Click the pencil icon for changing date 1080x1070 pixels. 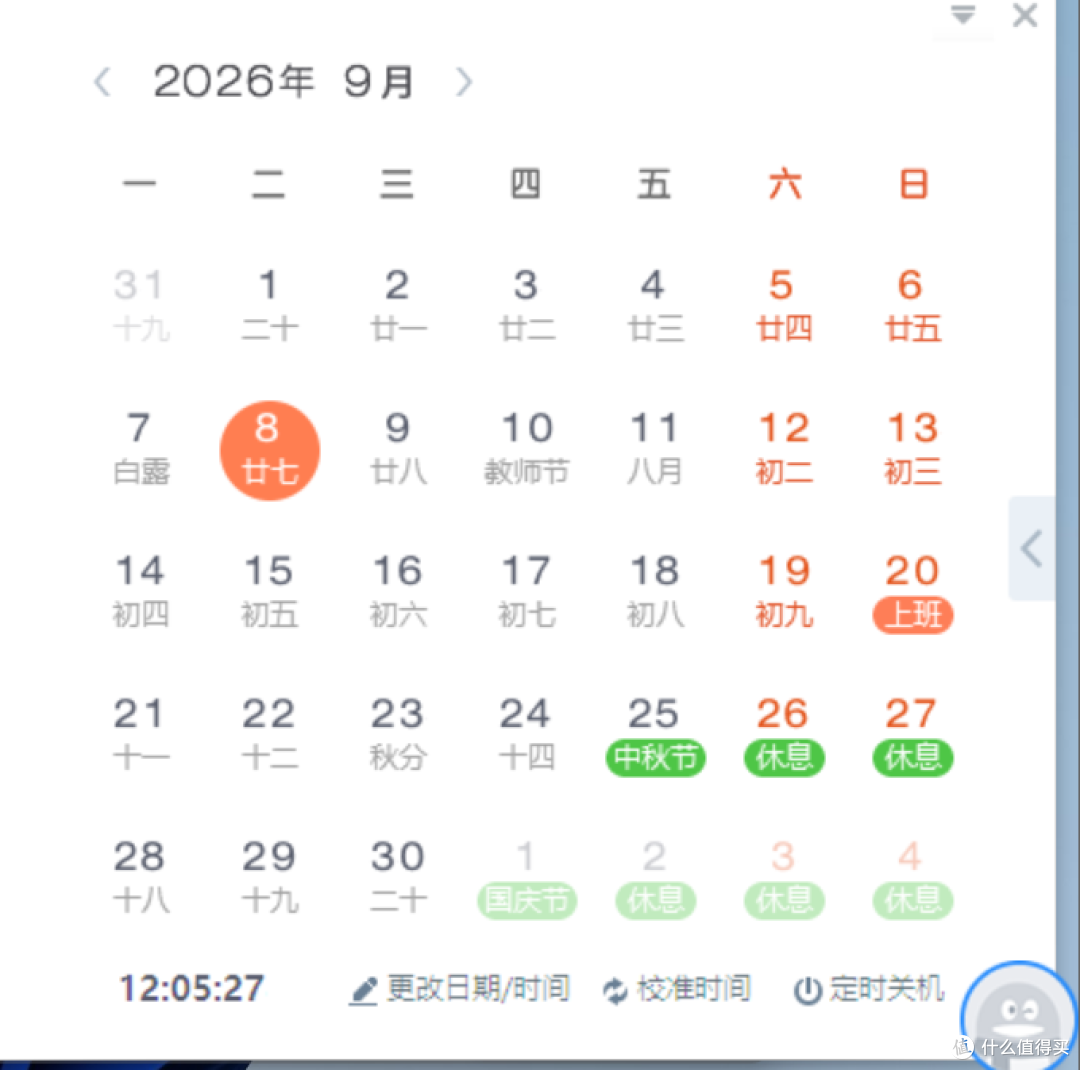pos(363,991)
